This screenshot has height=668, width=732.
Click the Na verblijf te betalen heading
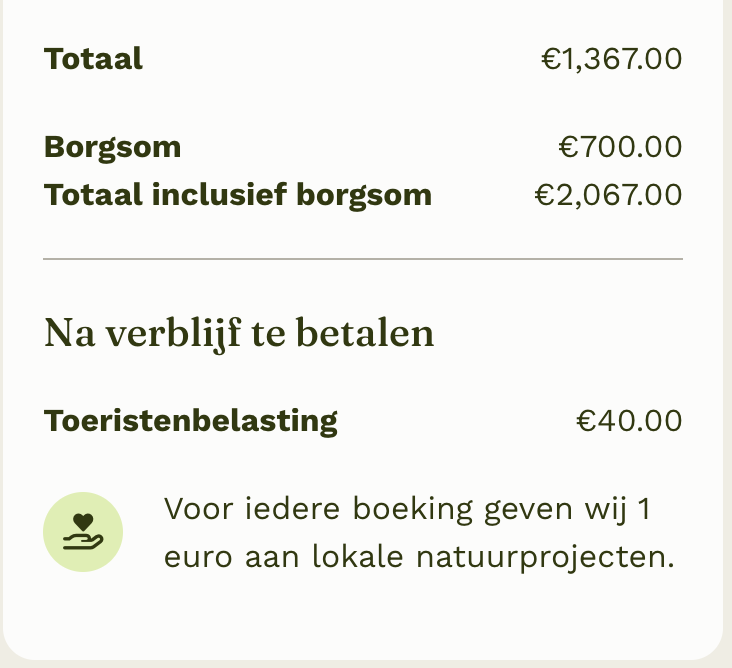(x=239, y=333)
